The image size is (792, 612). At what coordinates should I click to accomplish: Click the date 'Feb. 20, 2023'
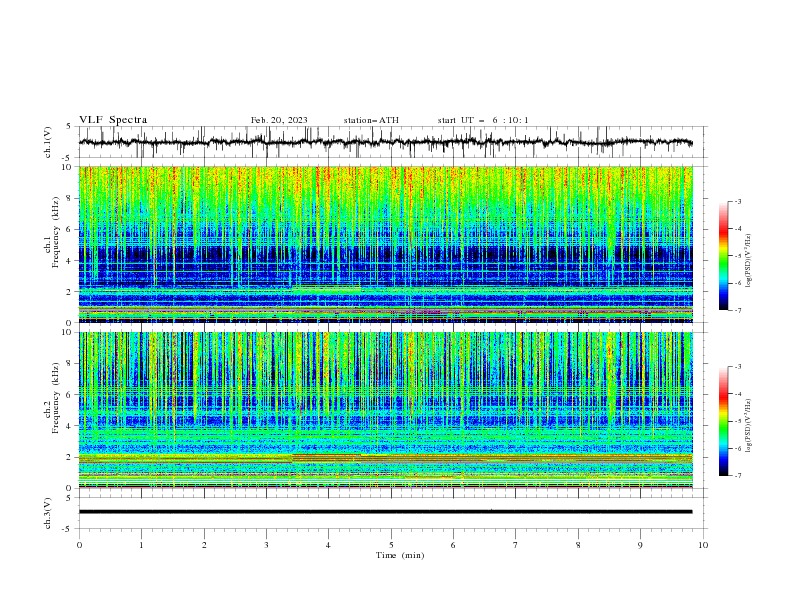279,120
